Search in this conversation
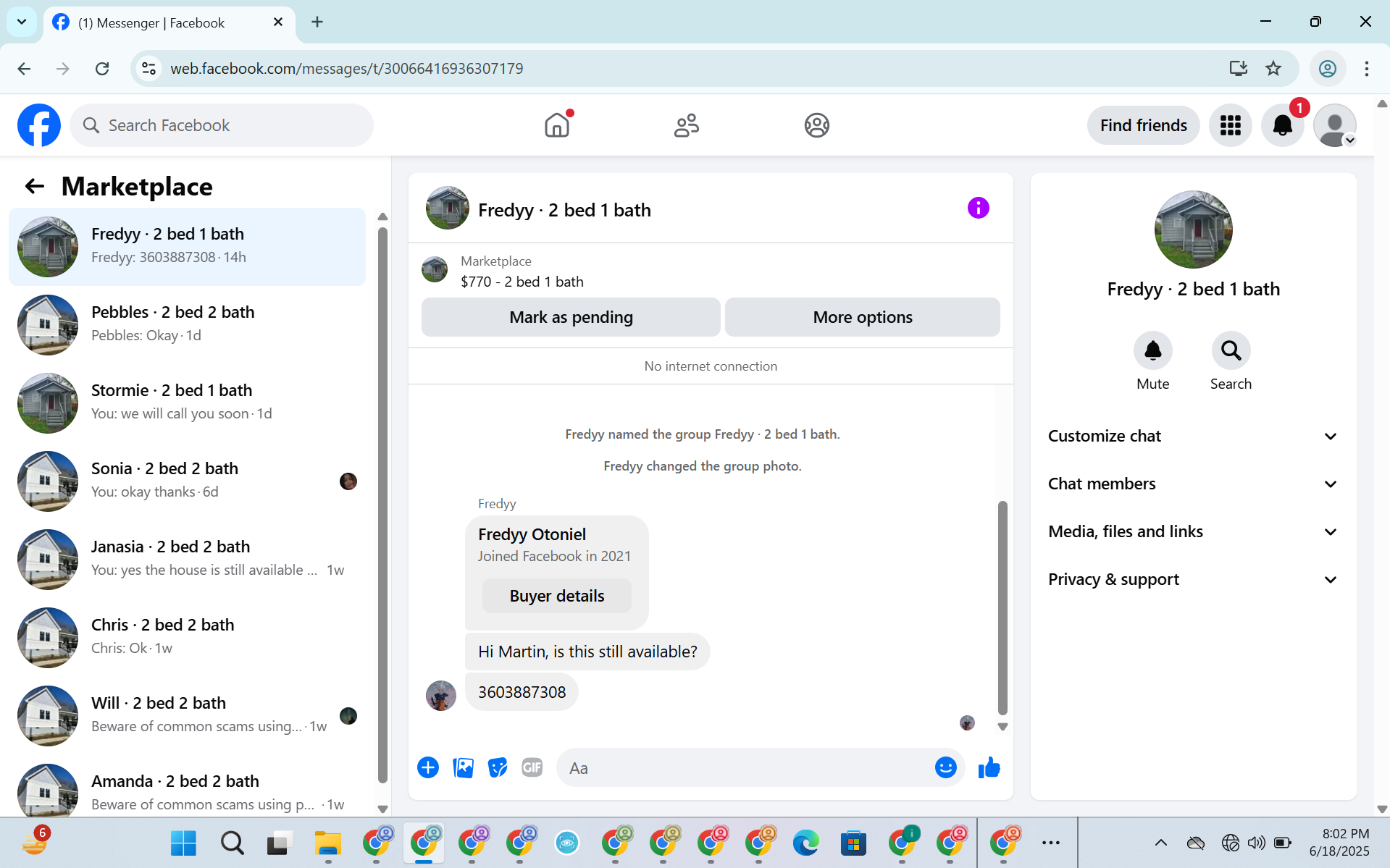1390x868 pixels. tap(1231, 350)
